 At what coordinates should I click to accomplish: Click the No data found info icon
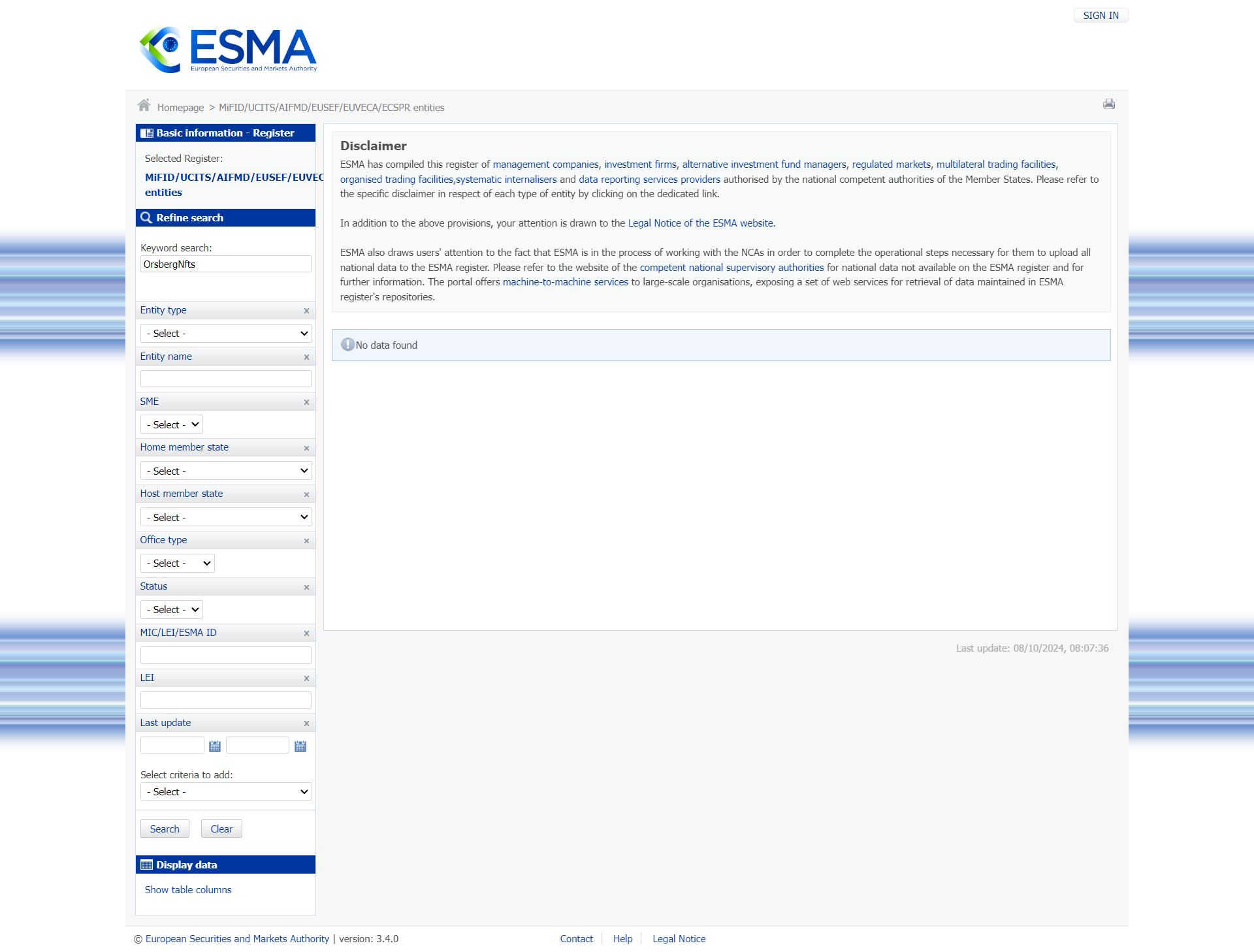(347, 345)
